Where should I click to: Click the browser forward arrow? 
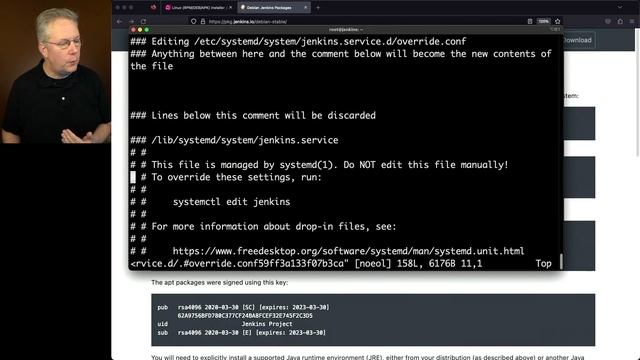coord(131,21)
